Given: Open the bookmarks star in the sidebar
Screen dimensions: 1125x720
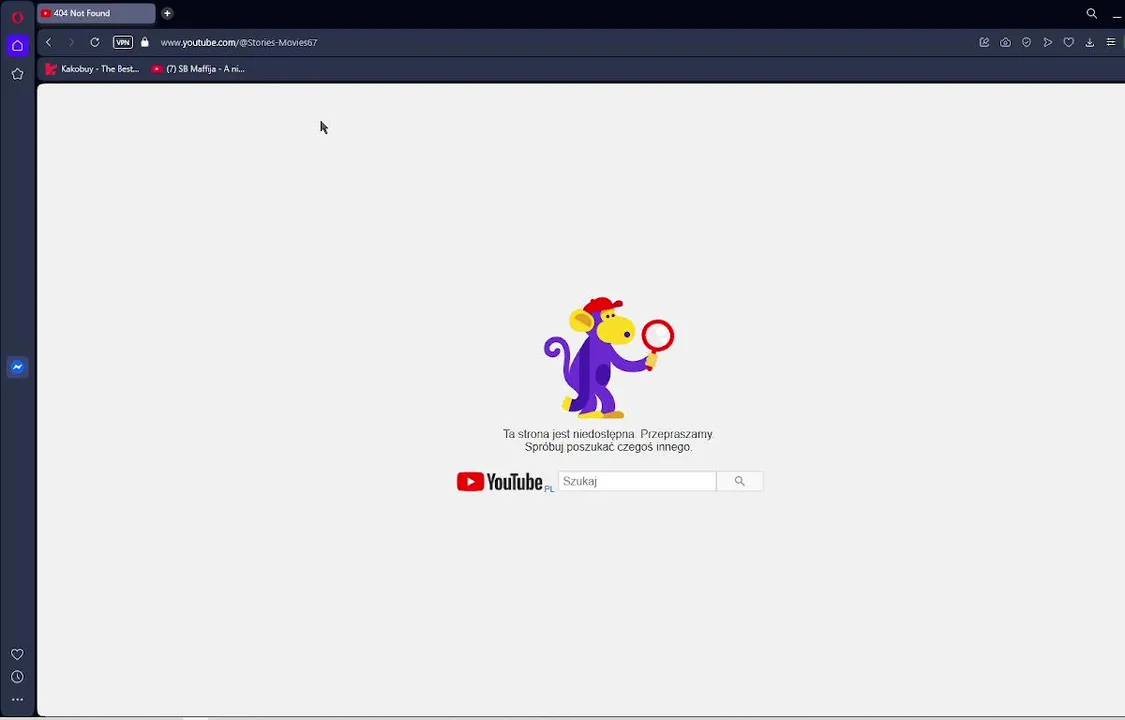Looking at the screenshot, I should [x=17, y=74].
